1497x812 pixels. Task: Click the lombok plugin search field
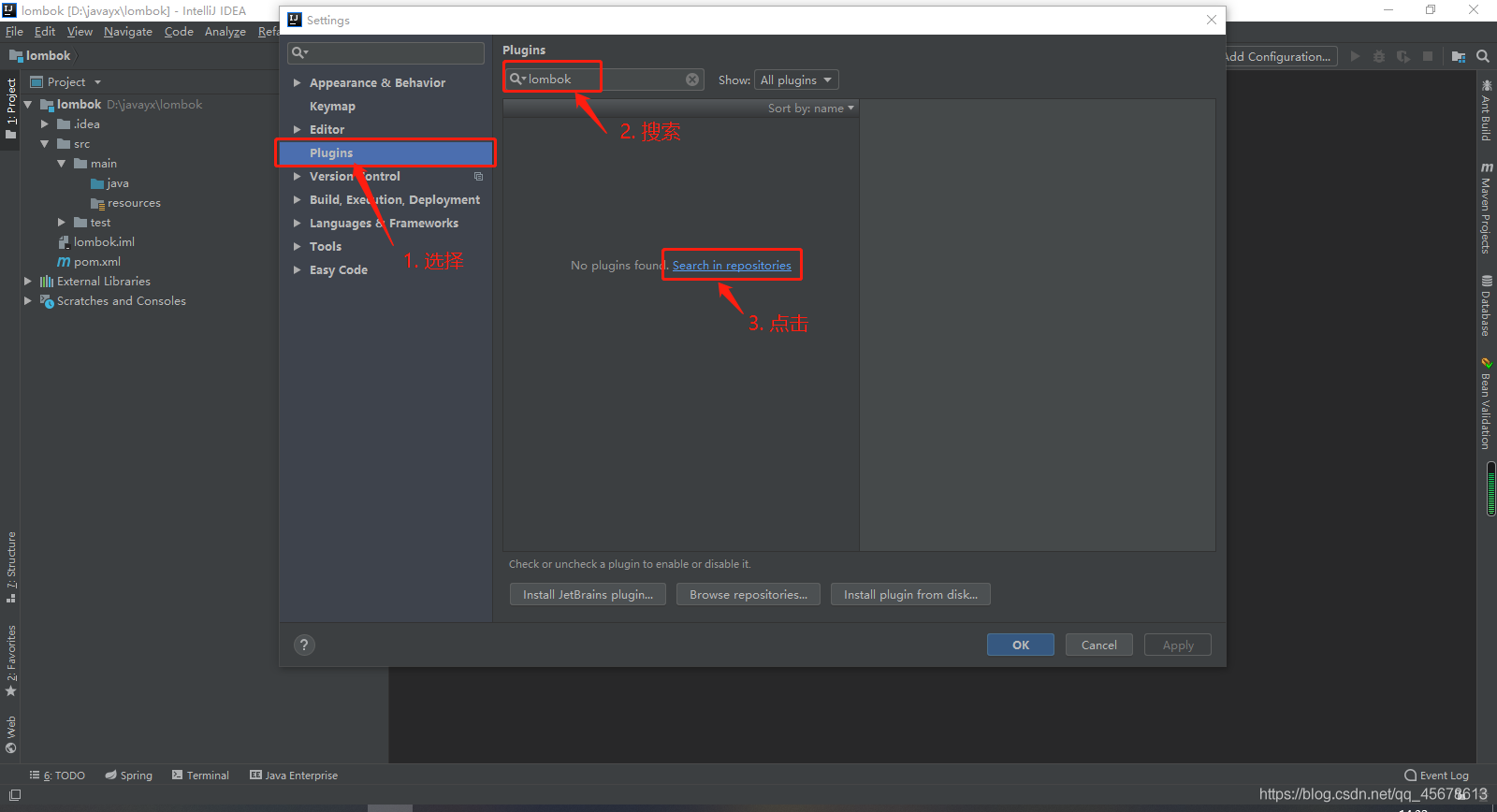(x=603, y=80)
